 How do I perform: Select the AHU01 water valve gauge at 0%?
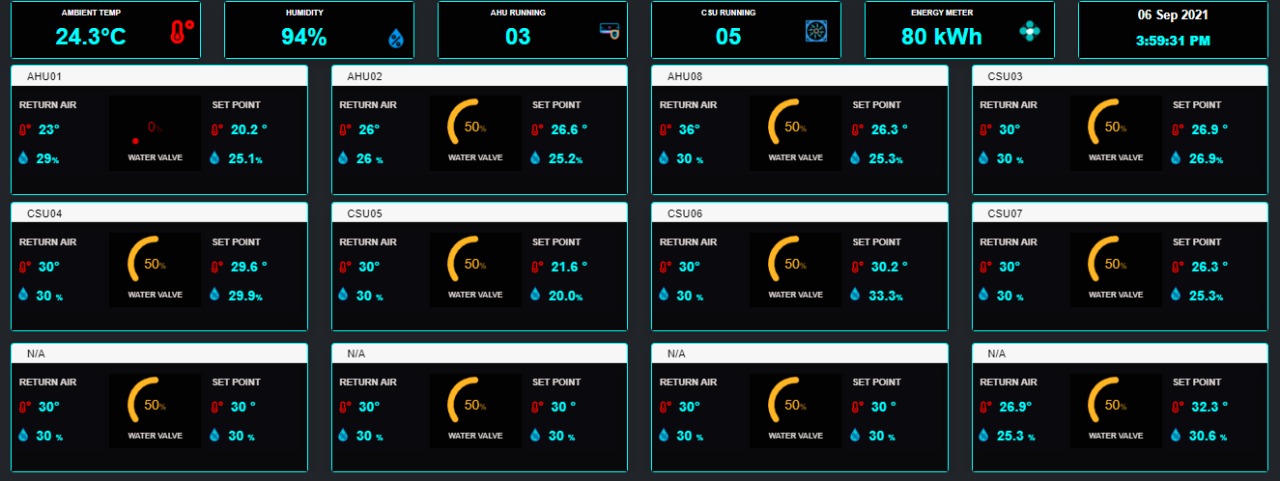pyautogui.click(x=154, y=135)
